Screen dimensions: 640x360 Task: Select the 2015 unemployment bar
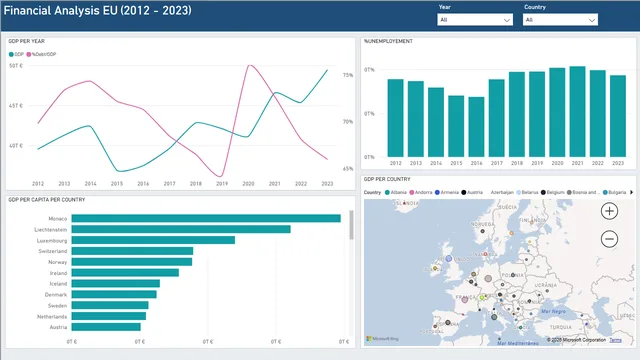tap(456, 126)
